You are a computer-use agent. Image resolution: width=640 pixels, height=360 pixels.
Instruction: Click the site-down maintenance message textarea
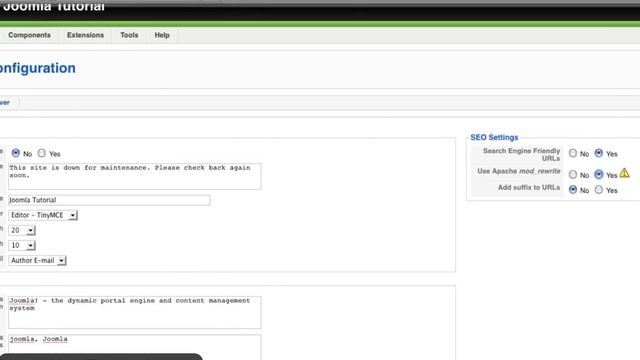135,176
